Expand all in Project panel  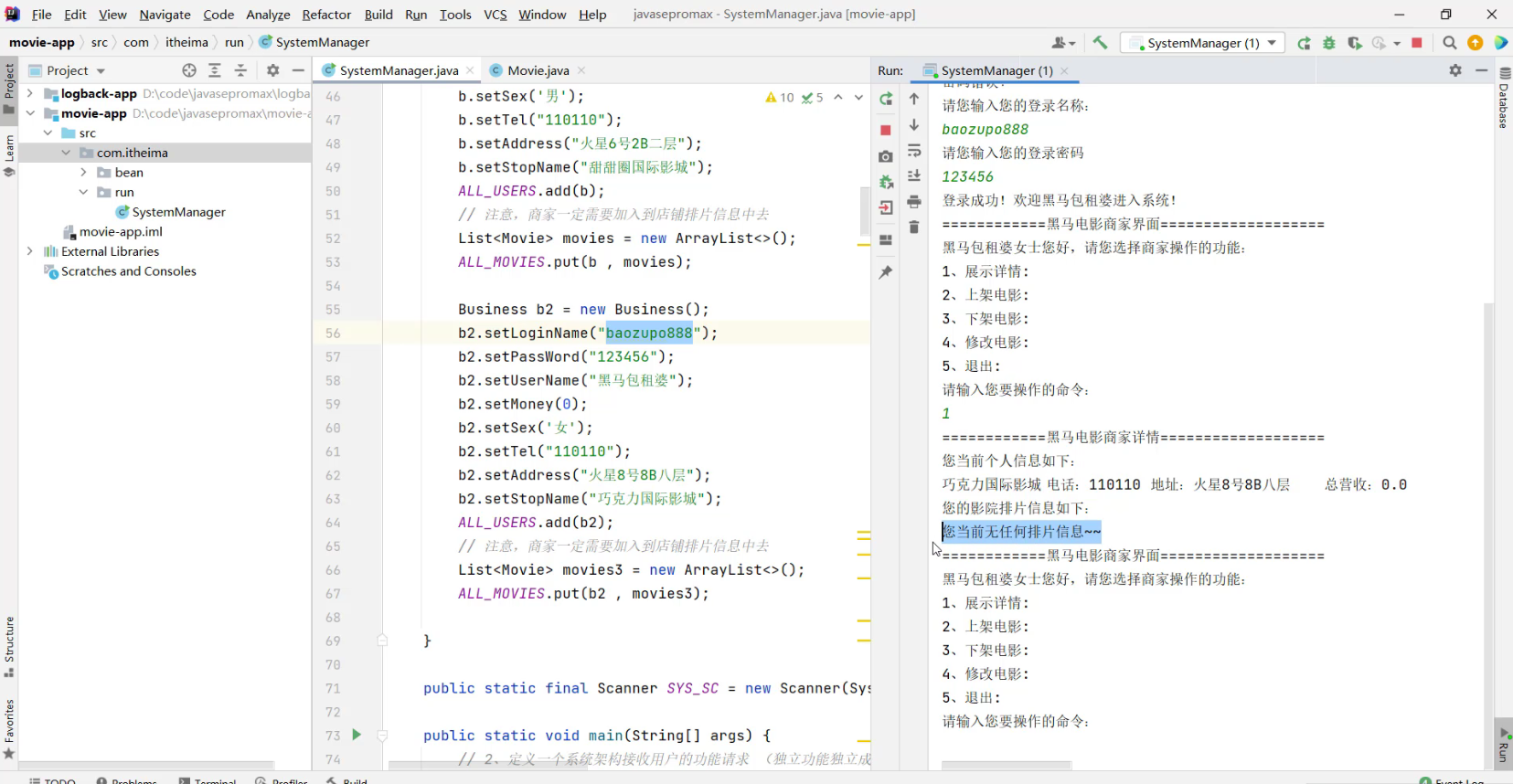(215, 70)
